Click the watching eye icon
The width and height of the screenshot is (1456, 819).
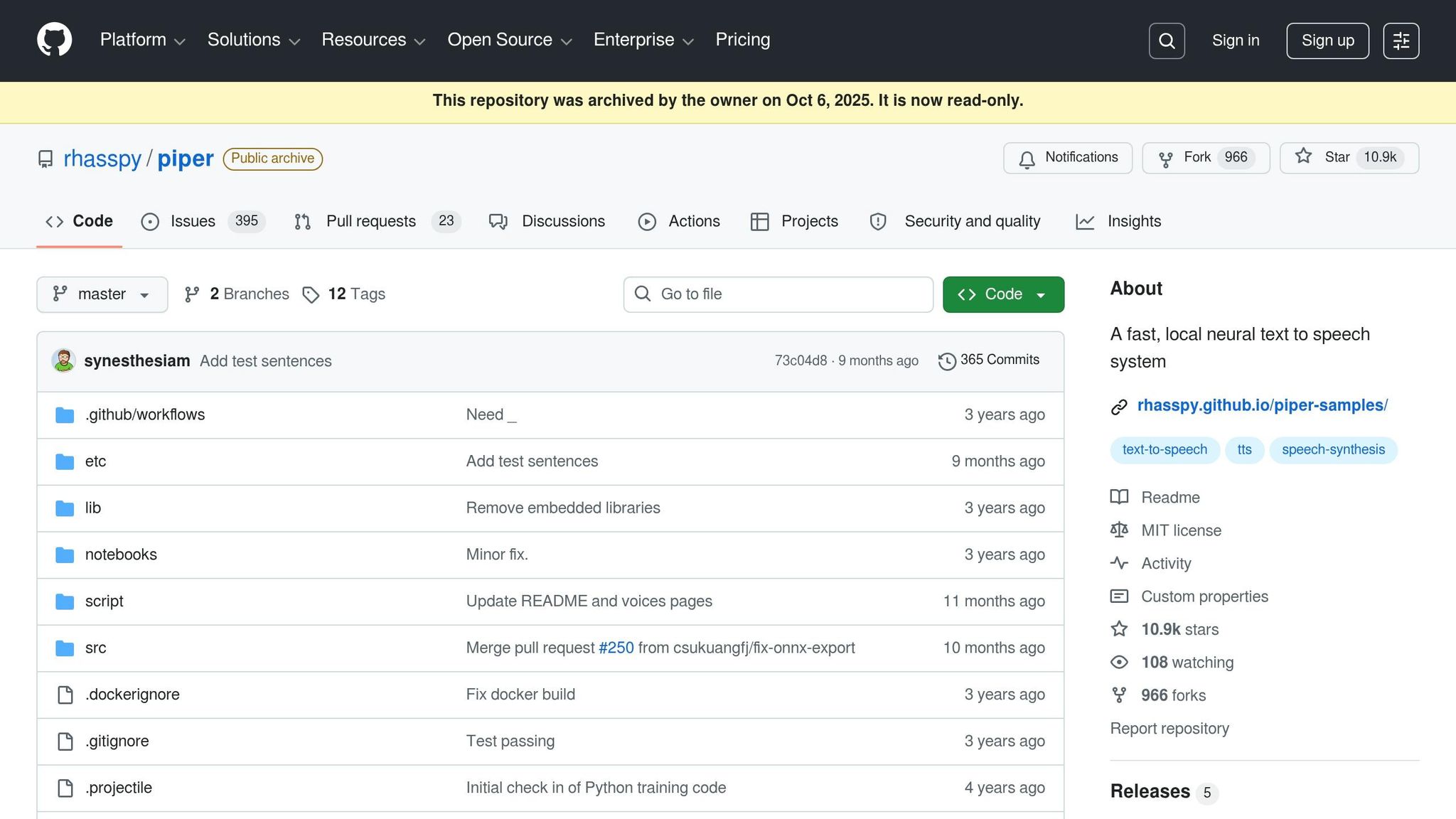tap(1119, 663)
